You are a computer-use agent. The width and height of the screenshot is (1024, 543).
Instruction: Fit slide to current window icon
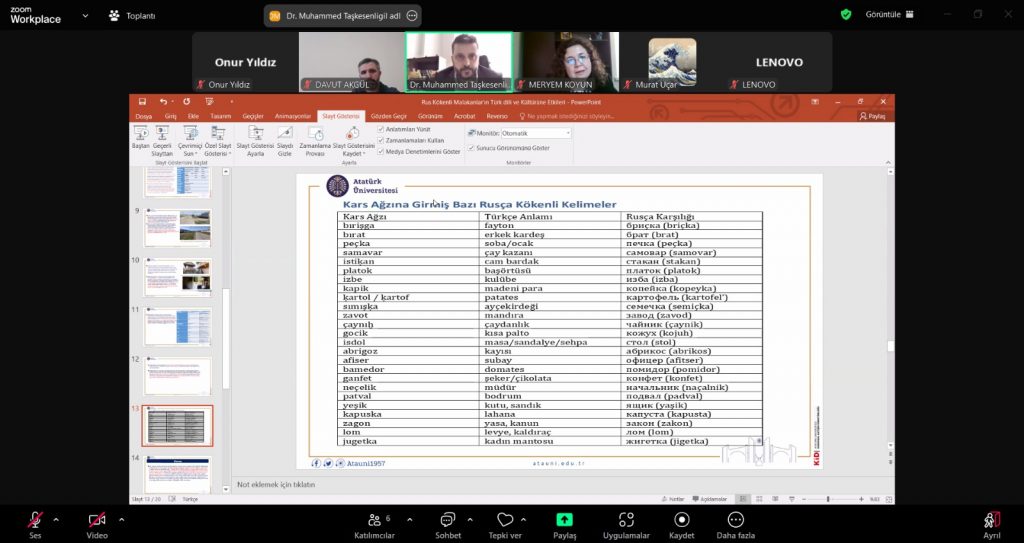(888, 499)
